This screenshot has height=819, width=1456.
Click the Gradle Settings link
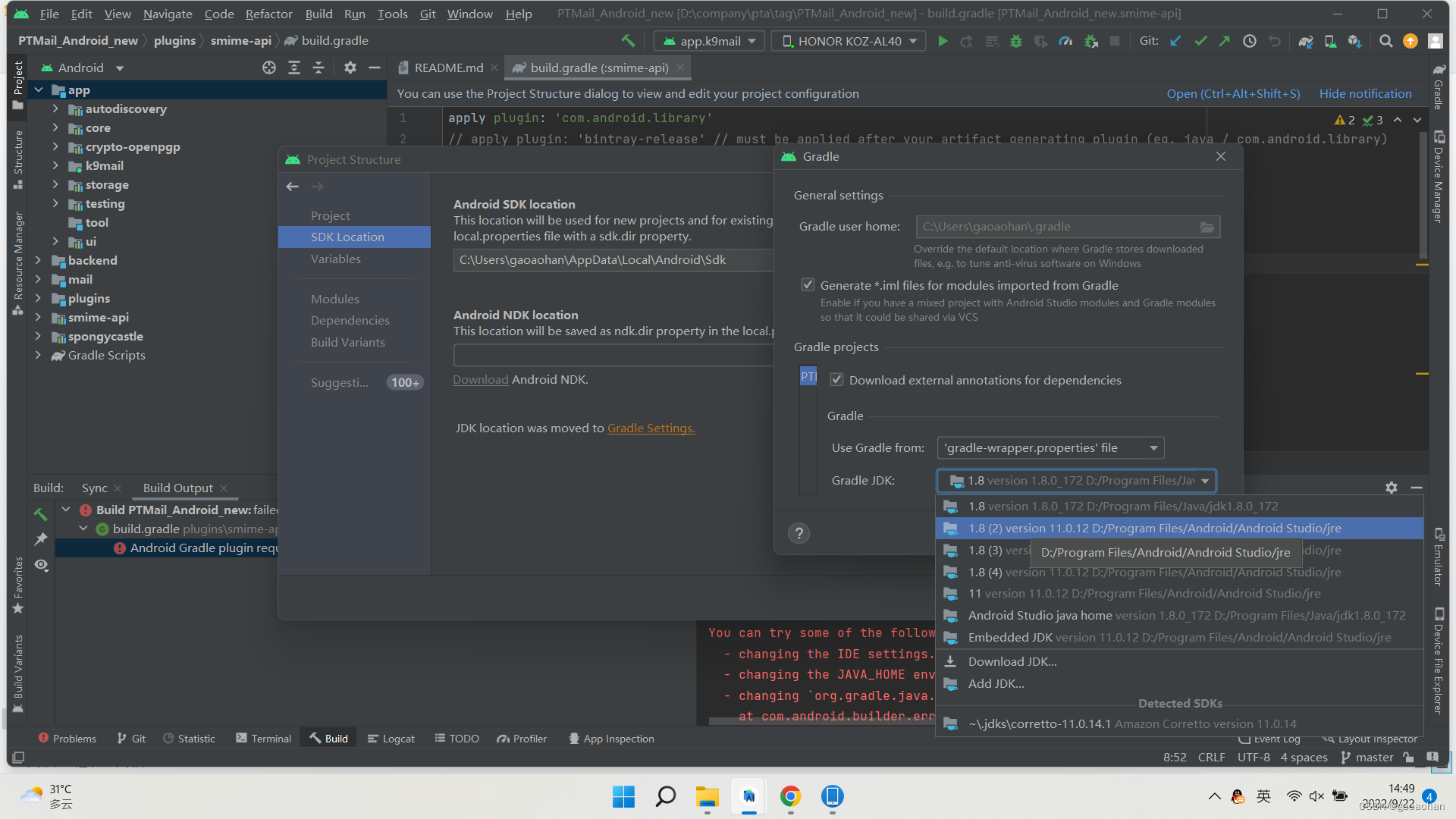(x=651, y=428)
